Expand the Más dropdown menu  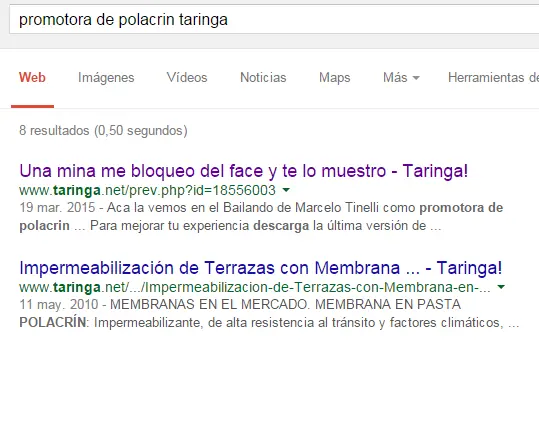401,78
